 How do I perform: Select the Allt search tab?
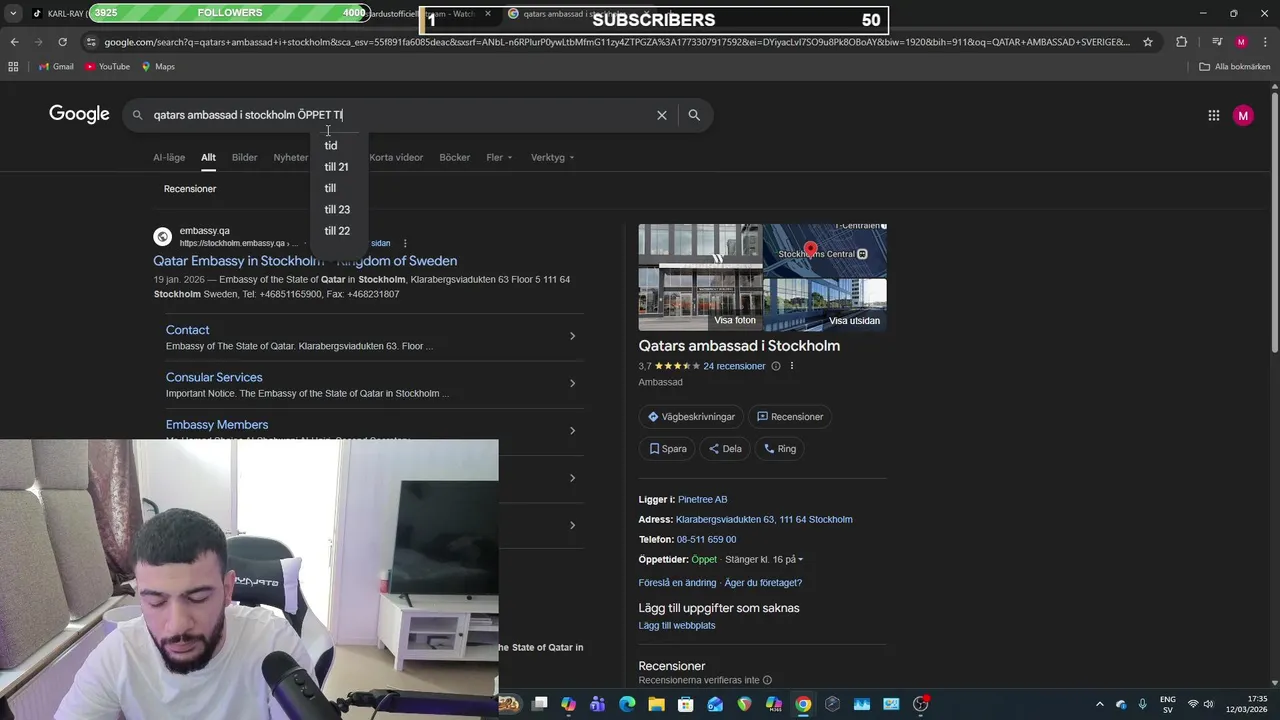coord(208,157)
